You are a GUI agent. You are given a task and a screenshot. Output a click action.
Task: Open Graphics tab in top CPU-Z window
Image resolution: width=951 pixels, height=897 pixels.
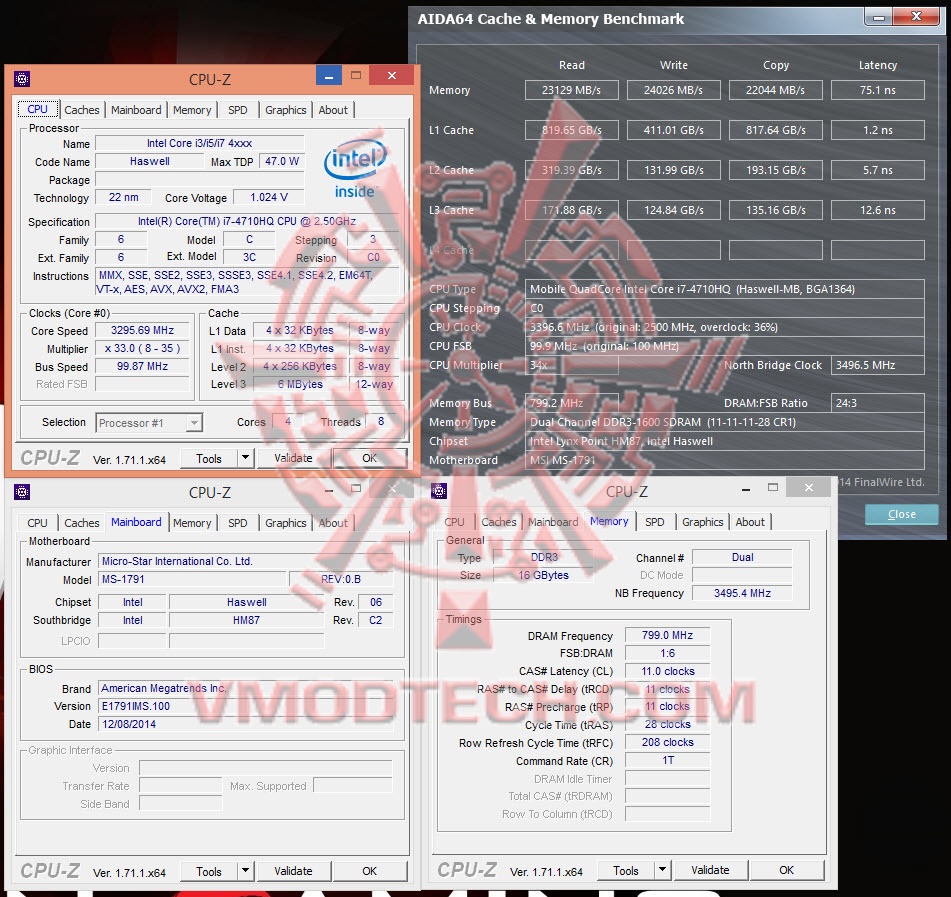(x=286, y=110)
